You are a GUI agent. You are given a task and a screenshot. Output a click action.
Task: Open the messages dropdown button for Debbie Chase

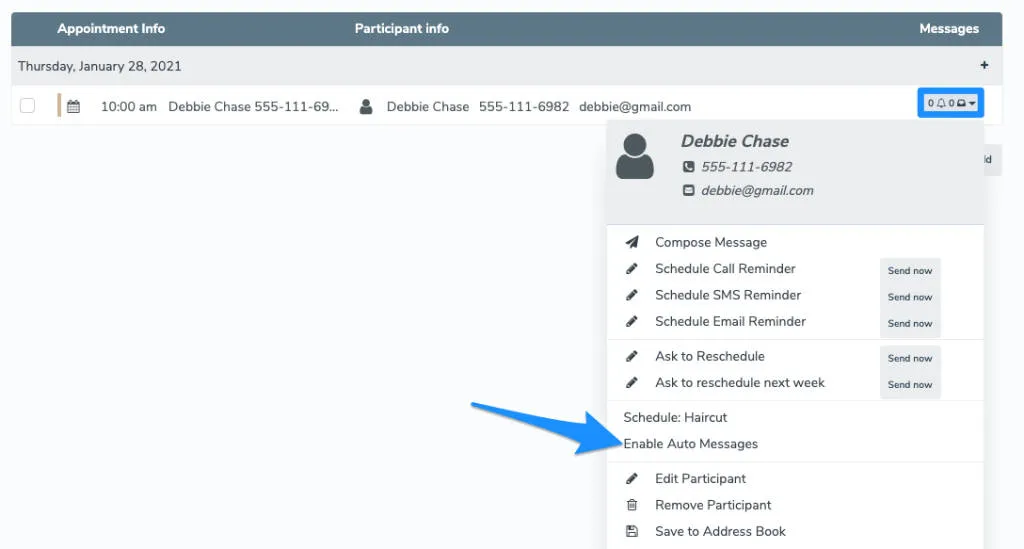(951, 103)
